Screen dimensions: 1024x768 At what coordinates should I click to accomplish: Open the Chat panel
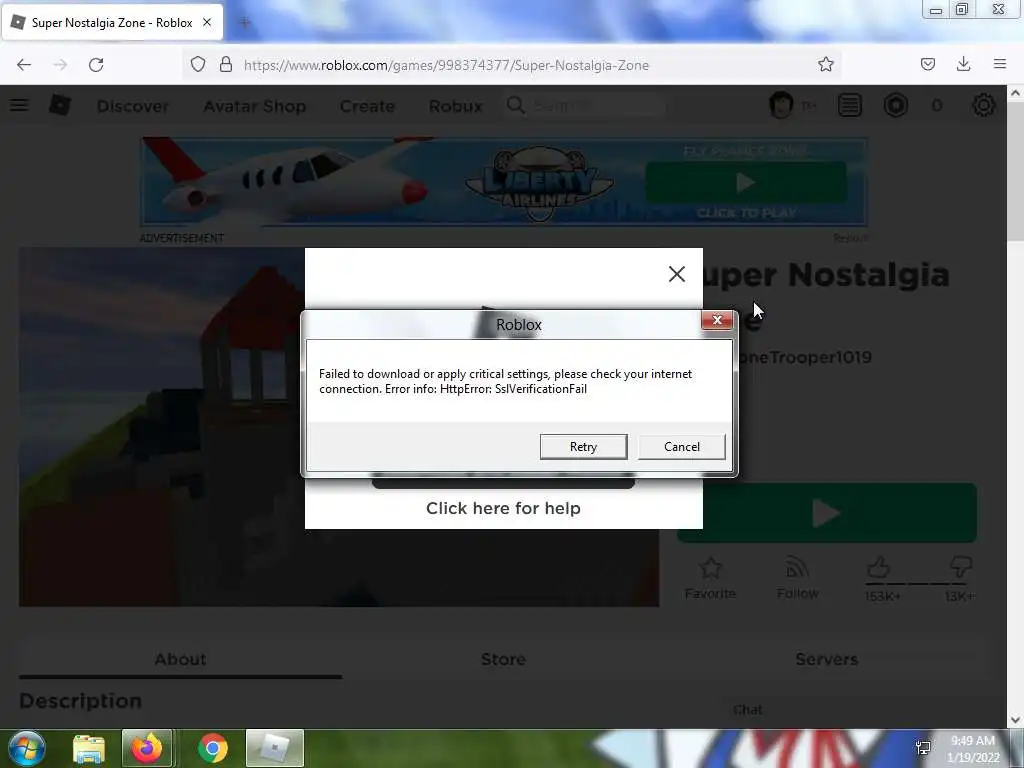pos(747,710)
